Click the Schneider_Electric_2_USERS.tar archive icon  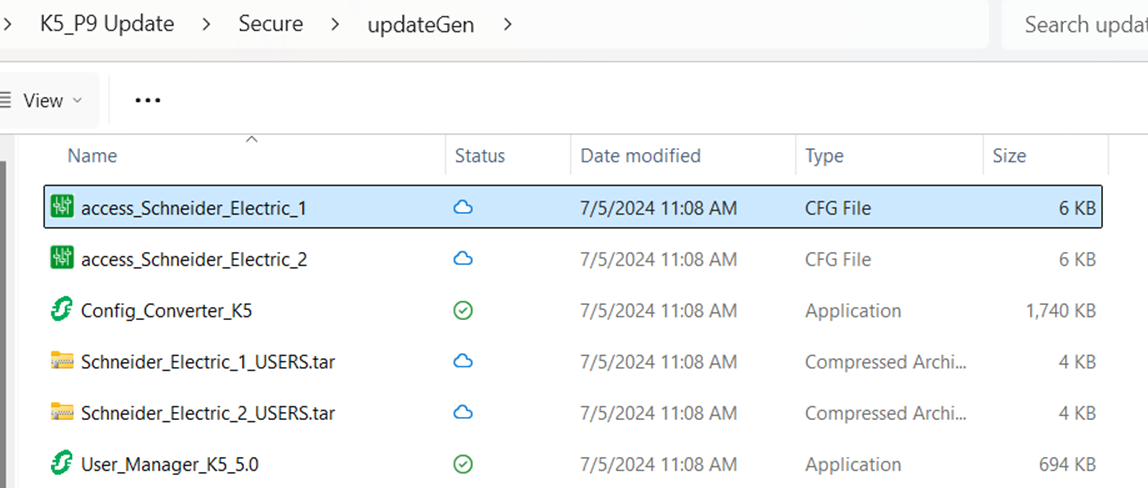tap(62, 413)
